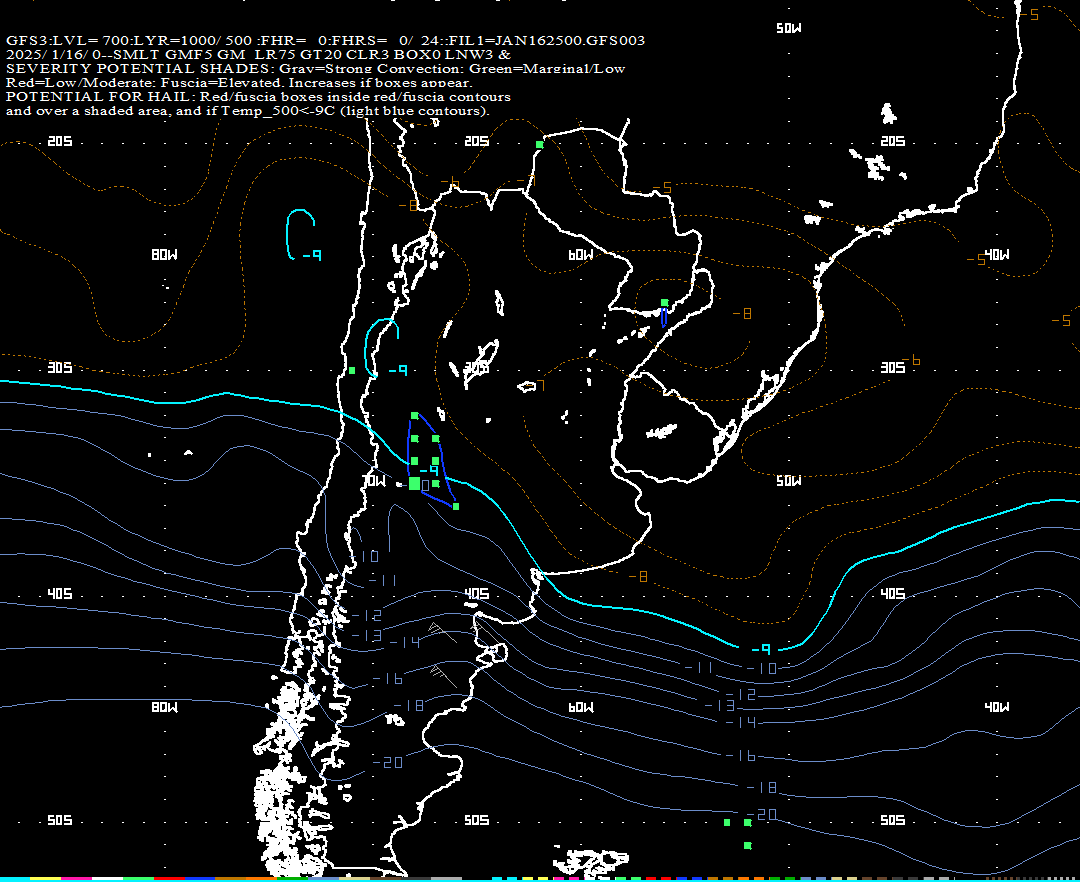Viewport: 1080px width, 882px height.
Task: Click the 'POTENTIAL FOR HAIL:' heading
Action: point(100,96)
